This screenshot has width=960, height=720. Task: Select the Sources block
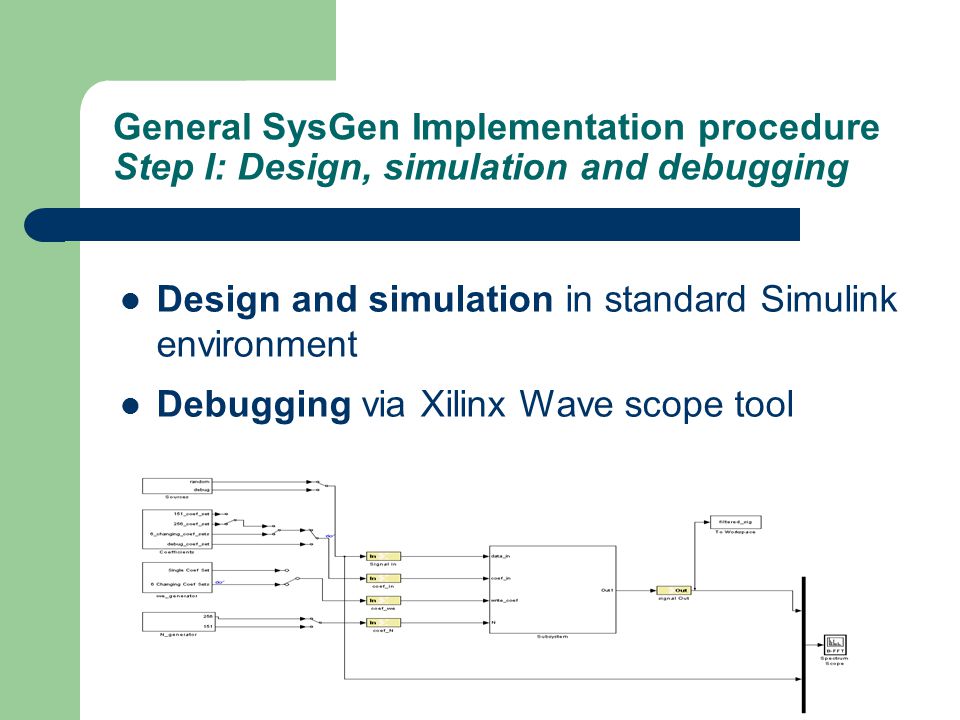(x=177, y=486)
